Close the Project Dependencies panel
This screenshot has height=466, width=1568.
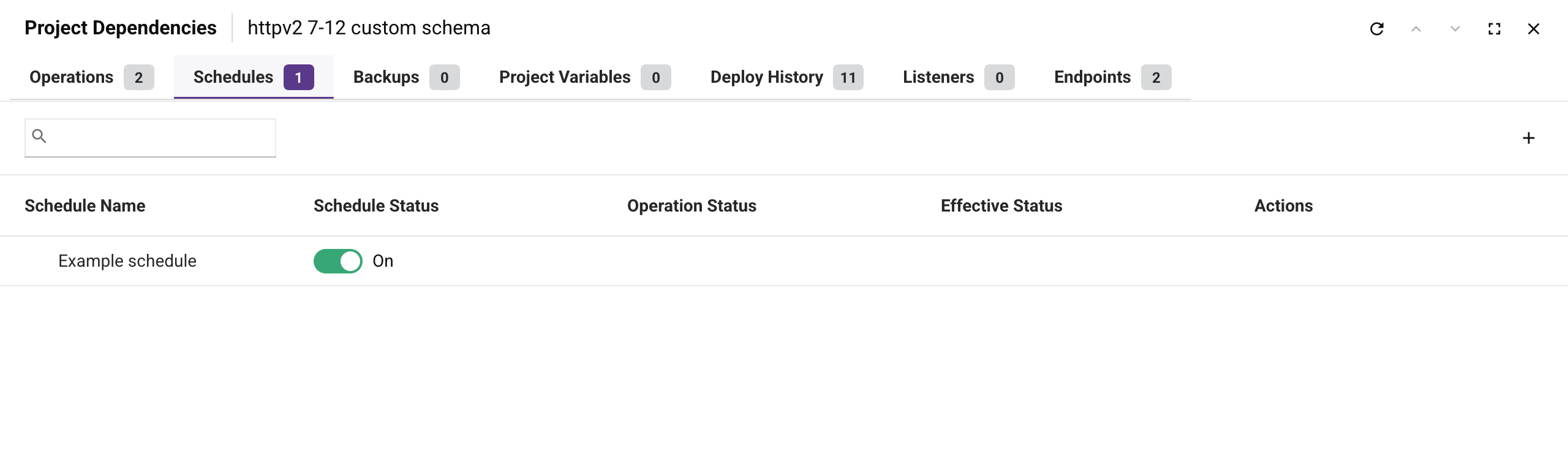click(x=1534, y=29)
